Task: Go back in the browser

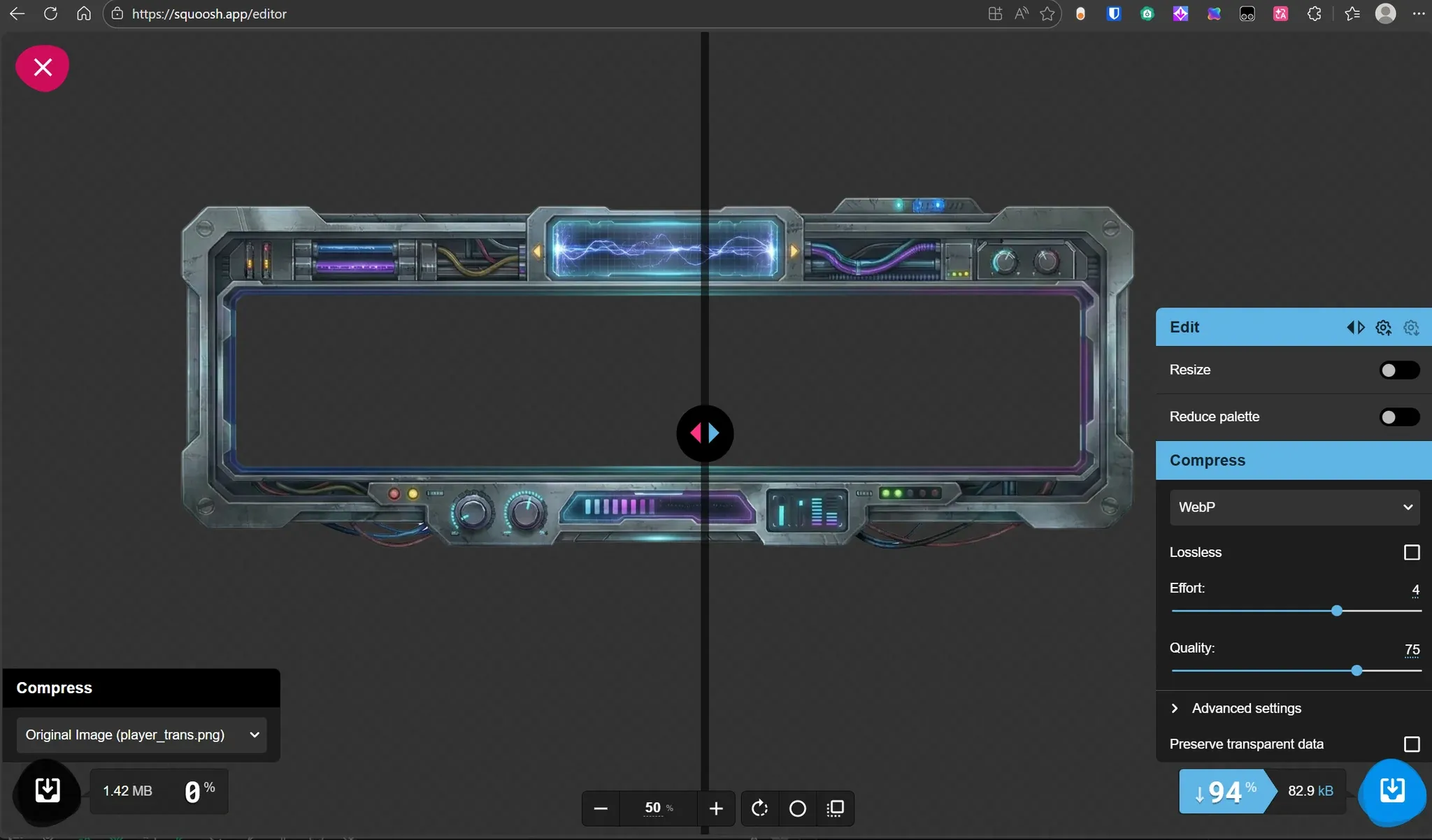Action: pos(17,13)
